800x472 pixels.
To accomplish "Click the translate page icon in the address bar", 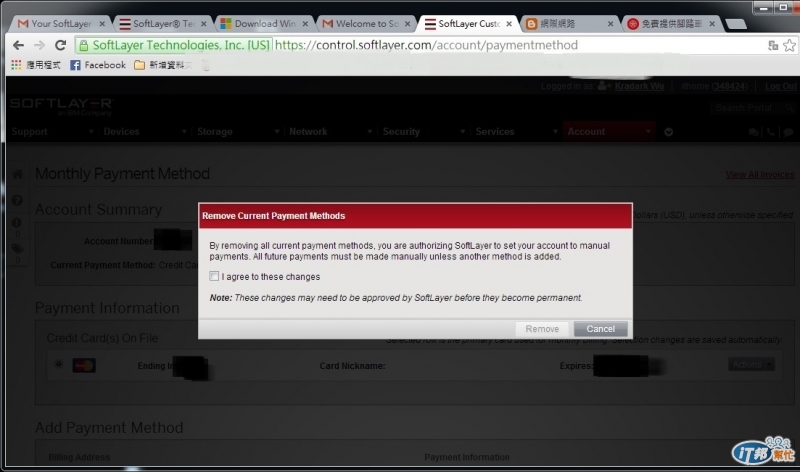I will (773, 45).
